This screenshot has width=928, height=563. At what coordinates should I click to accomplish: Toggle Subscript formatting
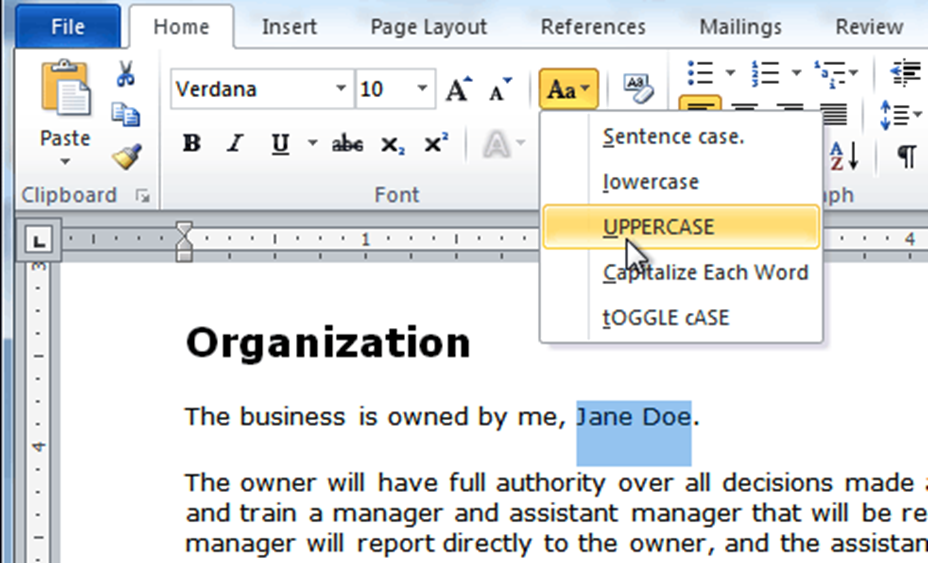[x=392, y=144]
